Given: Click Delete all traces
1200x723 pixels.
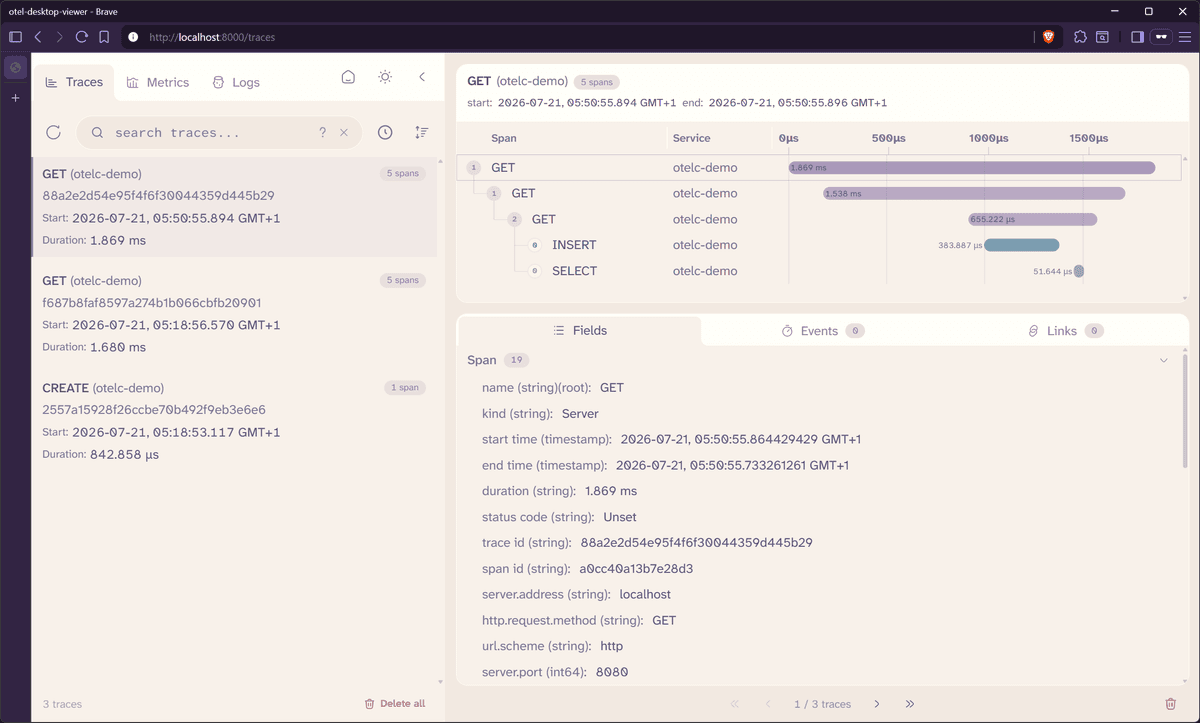Looking at the screenshot, I should pos(395,704).
